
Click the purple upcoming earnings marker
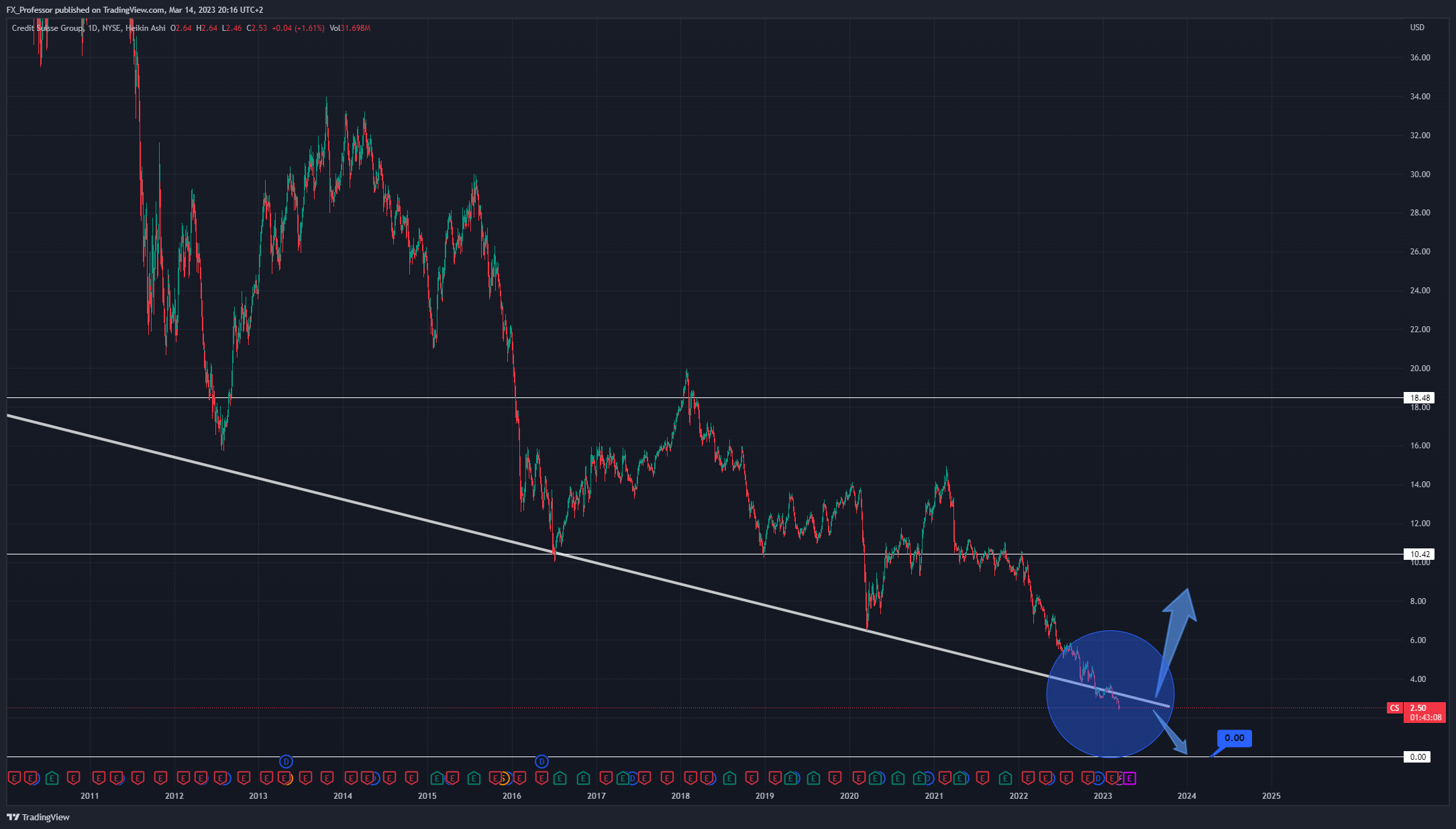(1130, 779)
